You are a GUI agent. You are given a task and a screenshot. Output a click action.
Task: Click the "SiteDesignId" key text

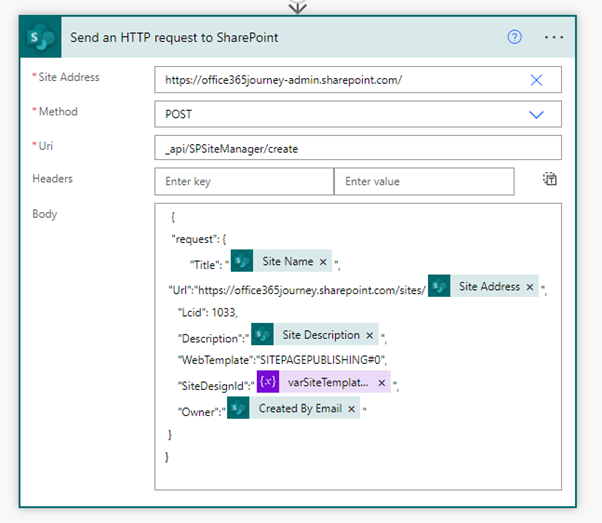216,386
